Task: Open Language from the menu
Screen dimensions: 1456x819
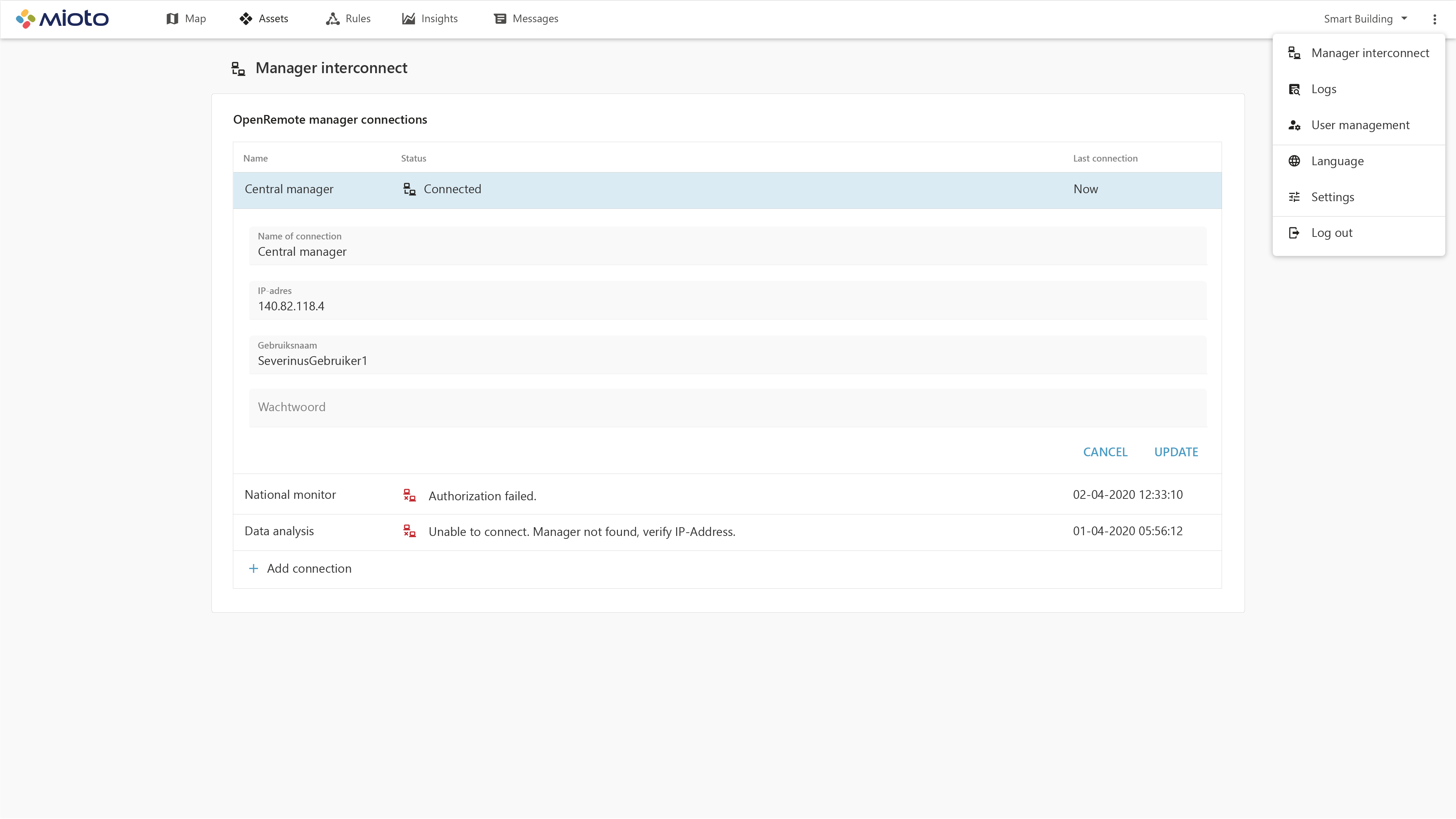Action: pyautogui.click(x=1337, y=160)
